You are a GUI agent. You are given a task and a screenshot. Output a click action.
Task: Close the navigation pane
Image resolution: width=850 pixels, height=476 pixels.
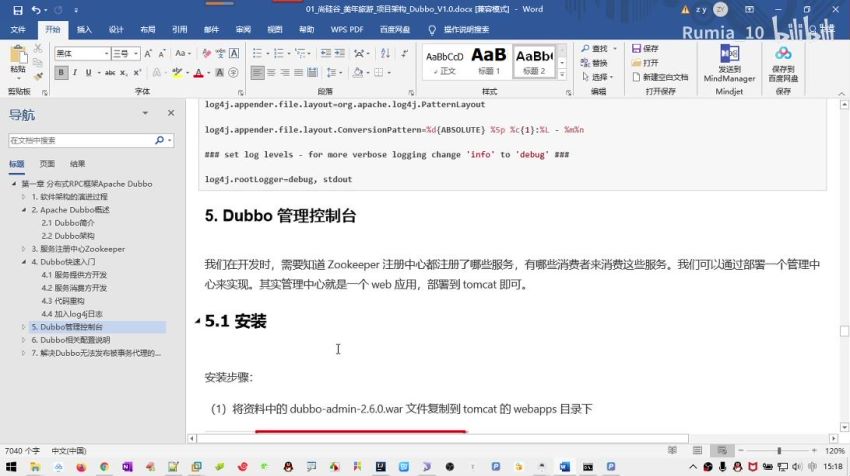point(171,113)
